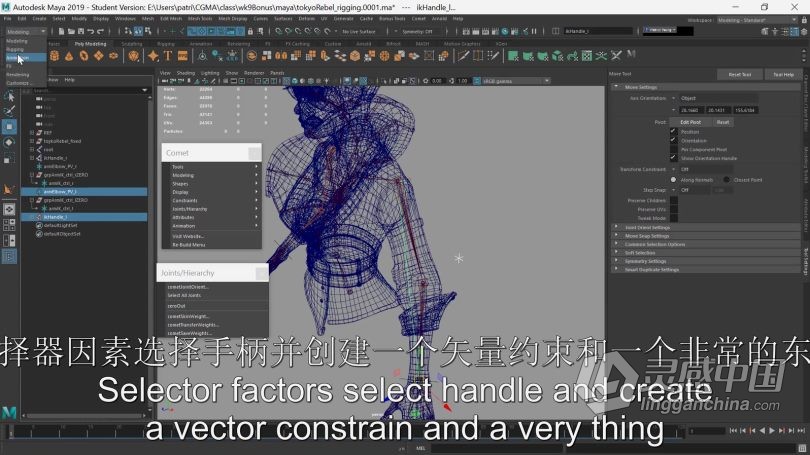Screen dimensions: 810x455
Task: Click the pause viewport icon in status line
Action: click(x=534, y=32)
